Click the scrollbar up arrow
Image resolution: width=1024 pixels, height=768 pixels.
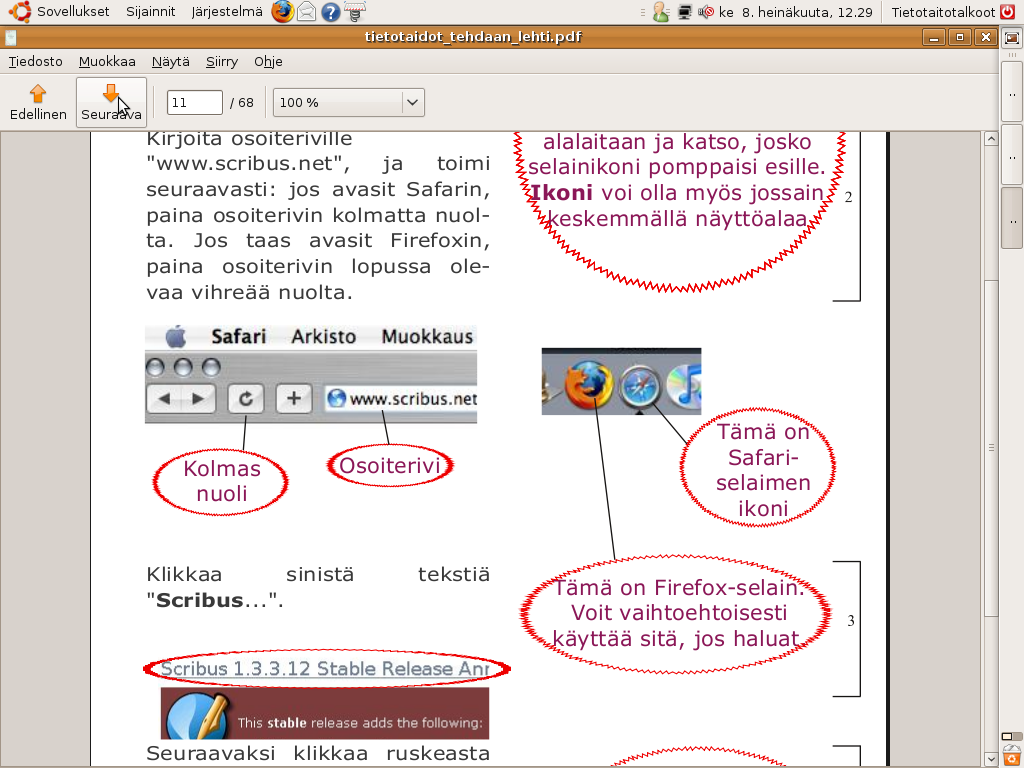(991, 138)
